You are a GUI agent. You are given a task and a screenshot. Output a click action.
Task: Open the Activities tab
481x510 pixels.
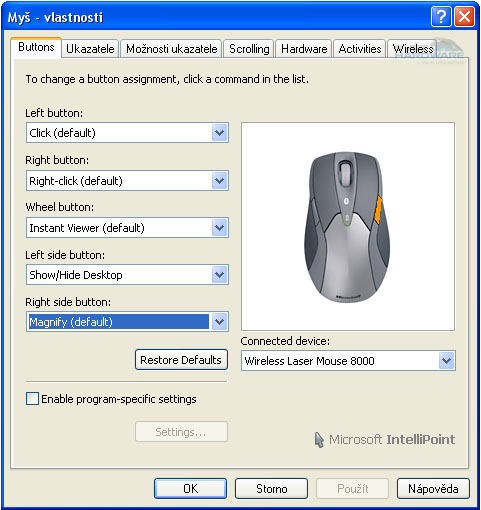(360, 49)
